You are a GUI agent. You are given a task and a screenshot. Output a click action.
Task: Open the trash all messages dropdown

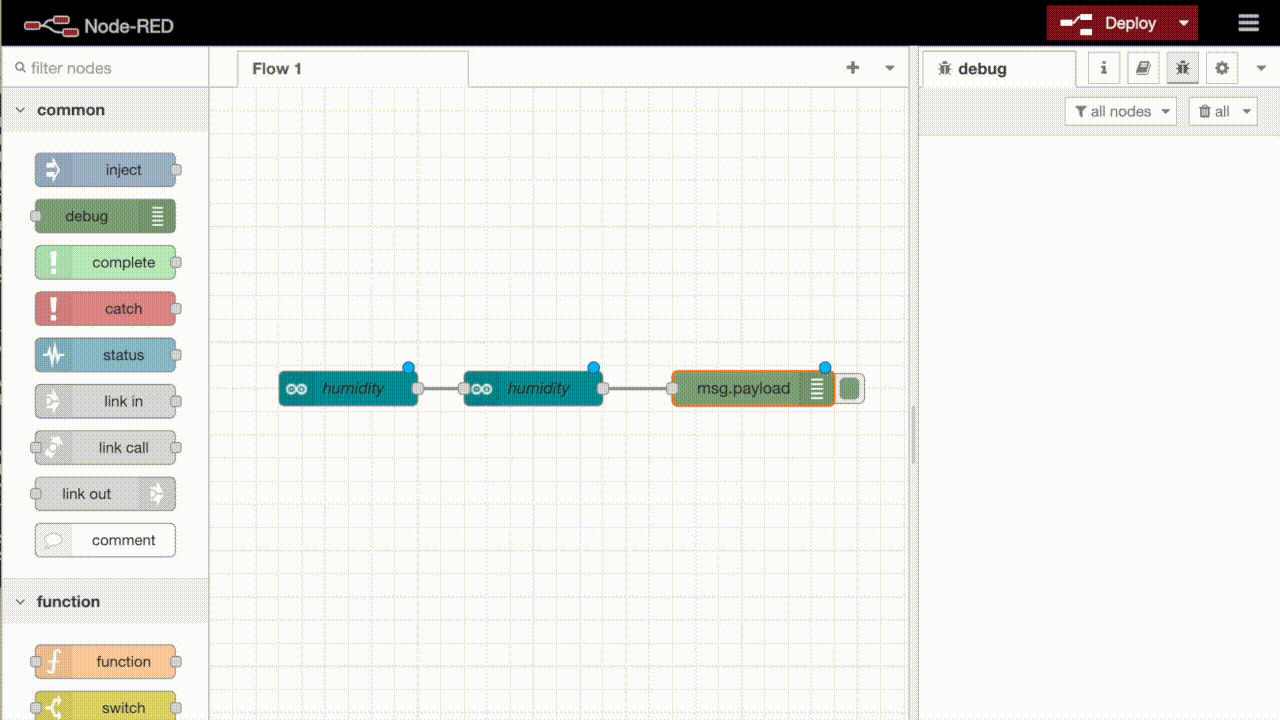coord(1222,111)
